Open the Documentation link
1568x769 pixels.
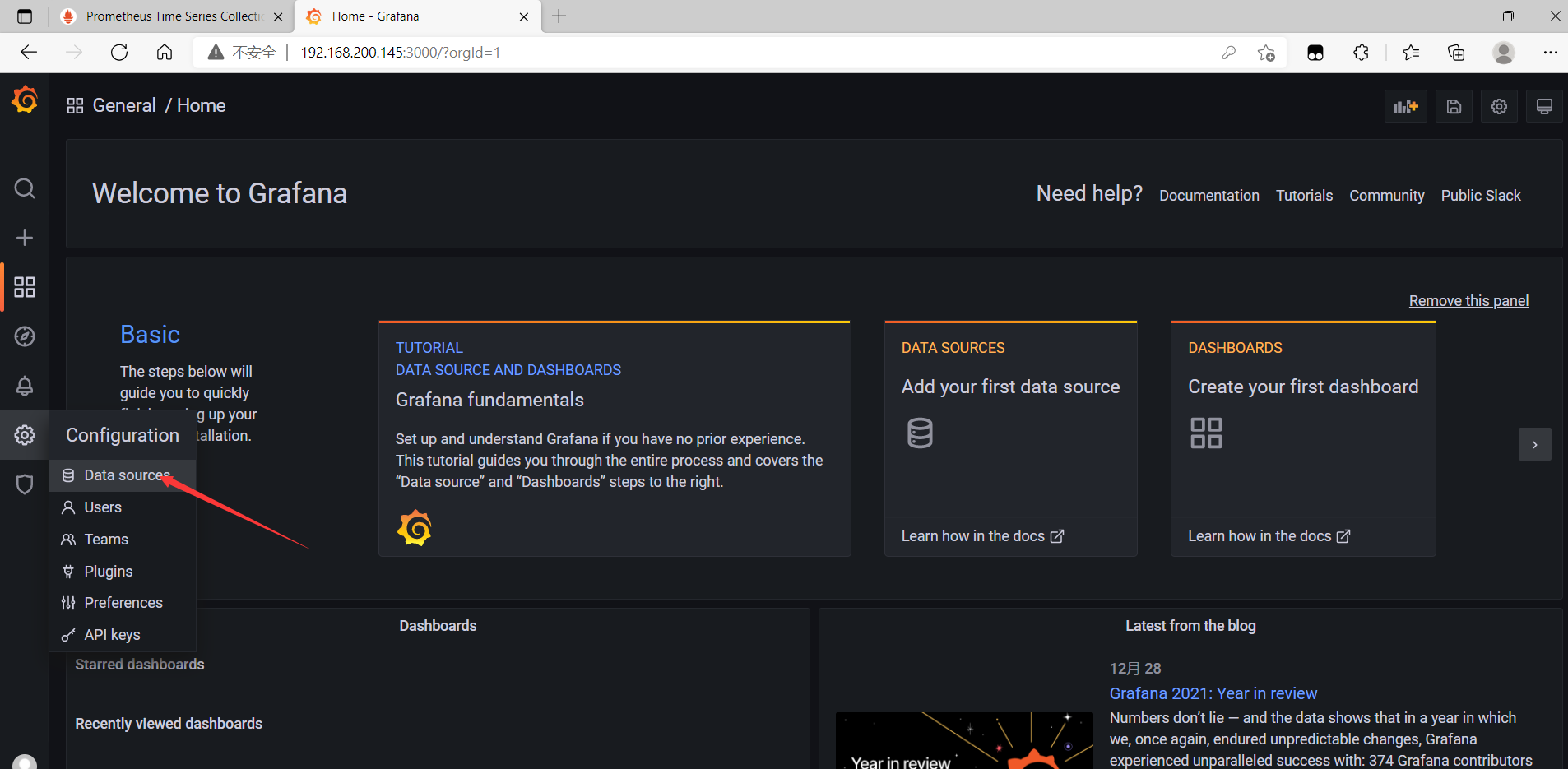click(1209, 196)
